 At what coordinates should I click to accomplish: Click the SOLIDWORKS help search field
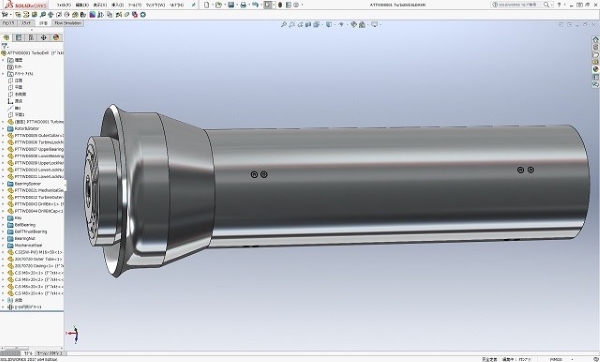tap(520, 5)
